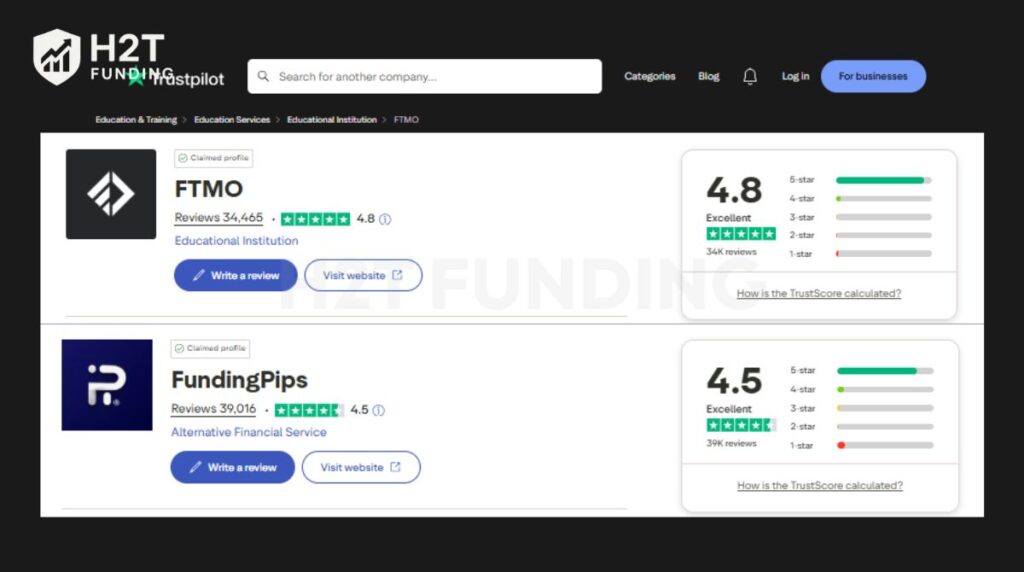Open the Alternative Financial Service category link
1024x572 pixels.
click(x=249, y=432)
